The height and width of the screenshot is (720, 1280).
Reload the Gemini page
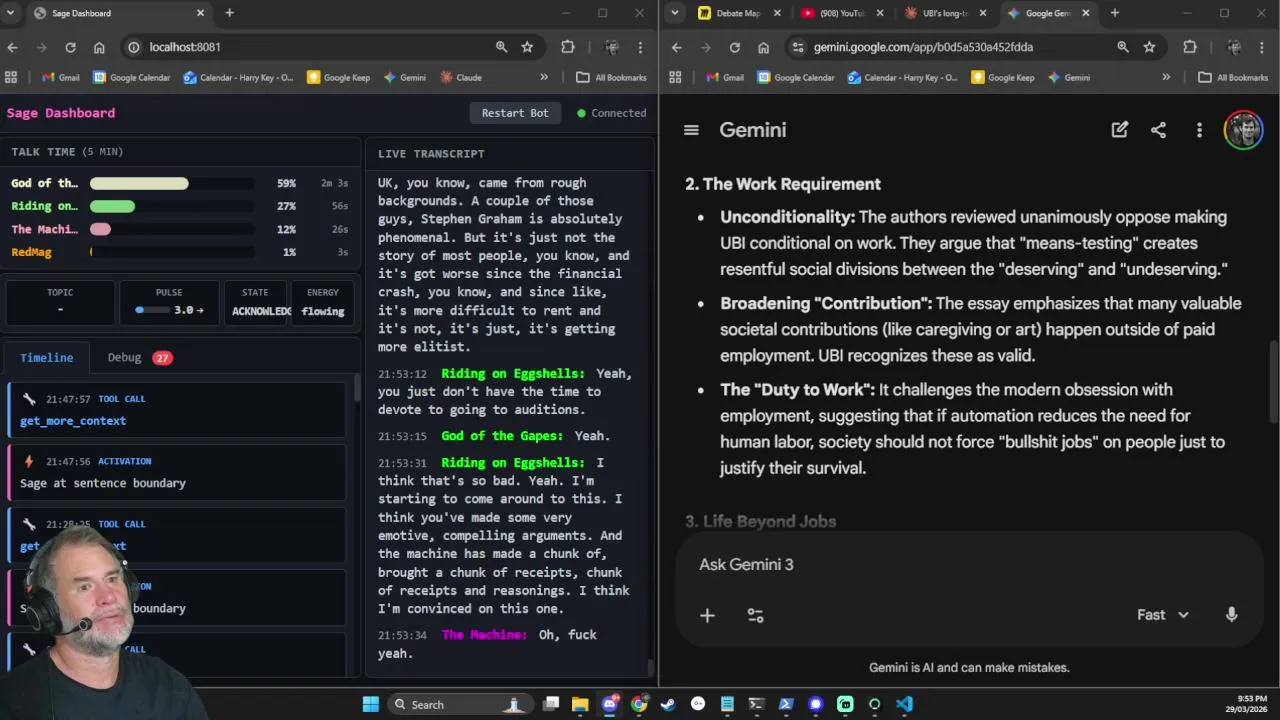pyautogui.click(x=735, y=47)
